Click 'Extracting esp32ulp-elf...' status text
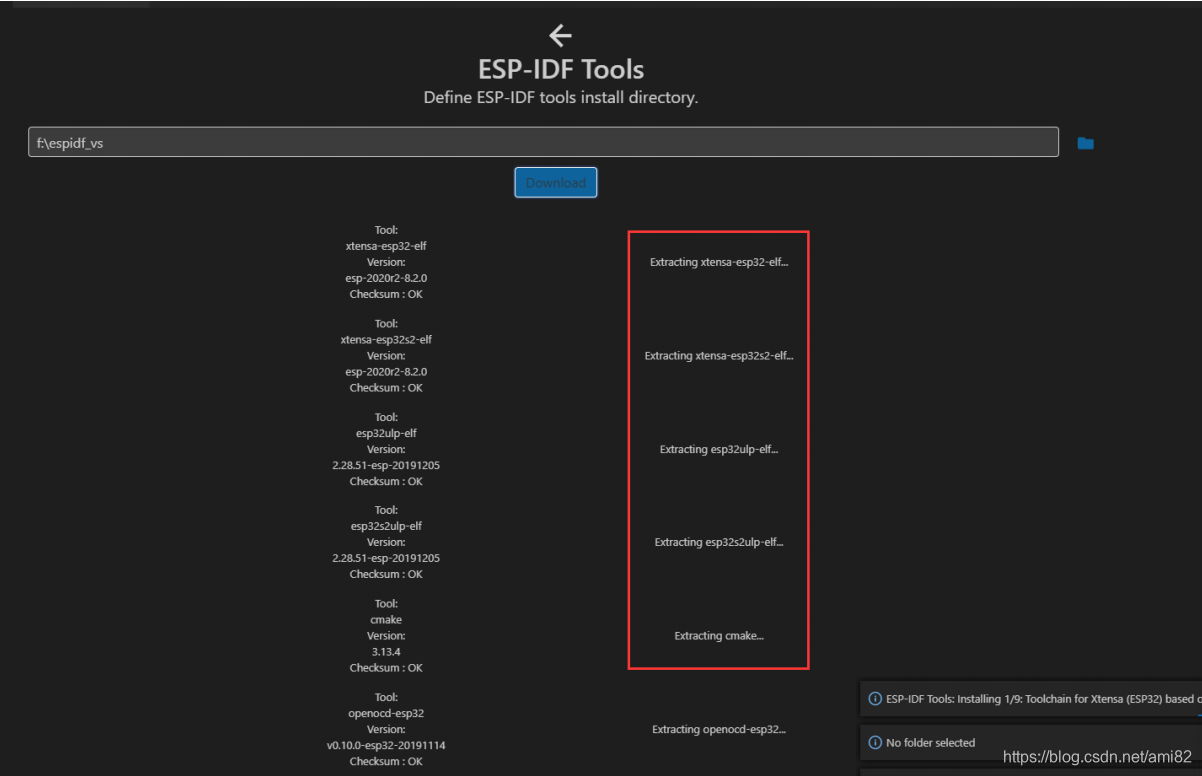Viewport: 1202px width, 776px height. click(x=719, y=449)
